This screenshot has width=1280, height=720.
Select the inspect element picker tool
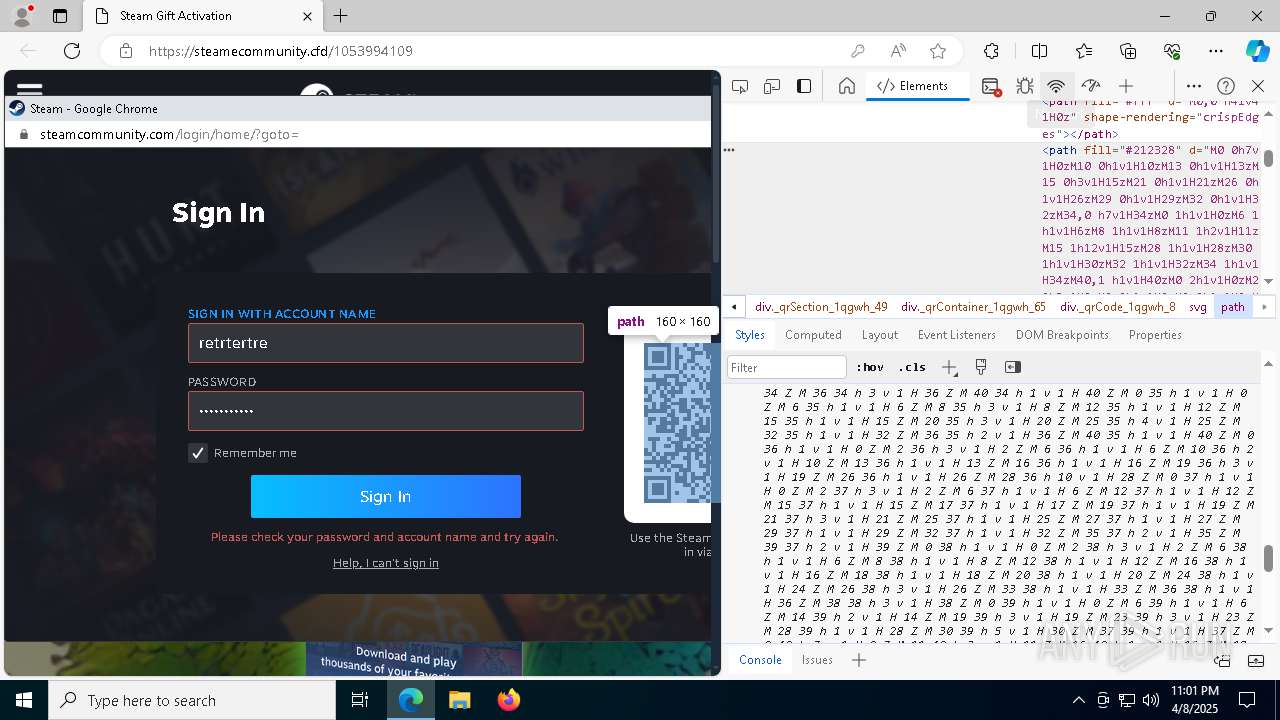tap(740, 86)
